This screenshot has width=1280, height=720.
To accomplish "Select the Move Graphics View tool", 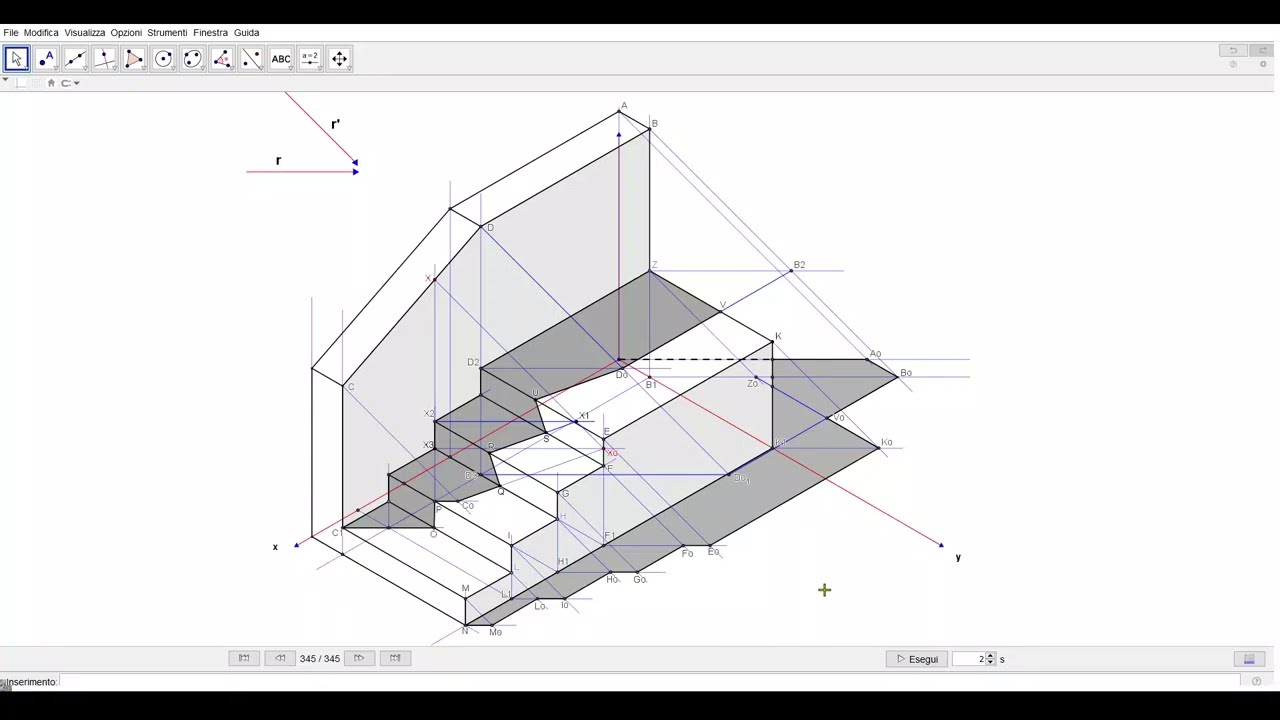I will pos(339,59).
